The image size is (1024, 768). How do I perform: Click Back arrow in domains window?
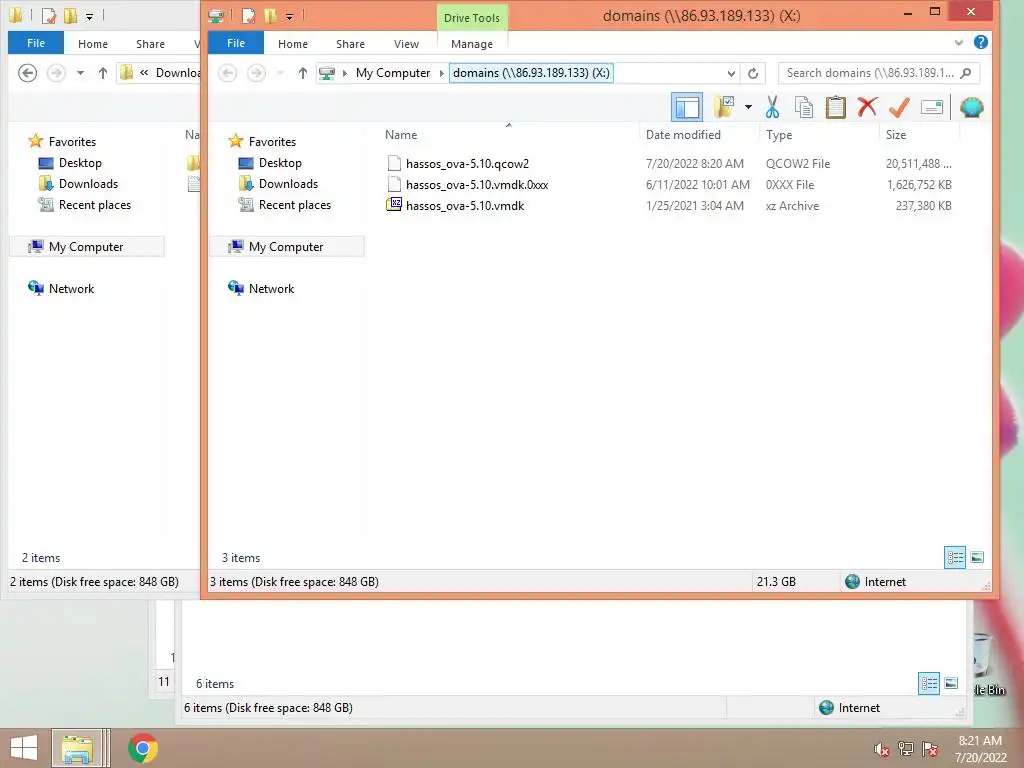(x=227, y=73)
